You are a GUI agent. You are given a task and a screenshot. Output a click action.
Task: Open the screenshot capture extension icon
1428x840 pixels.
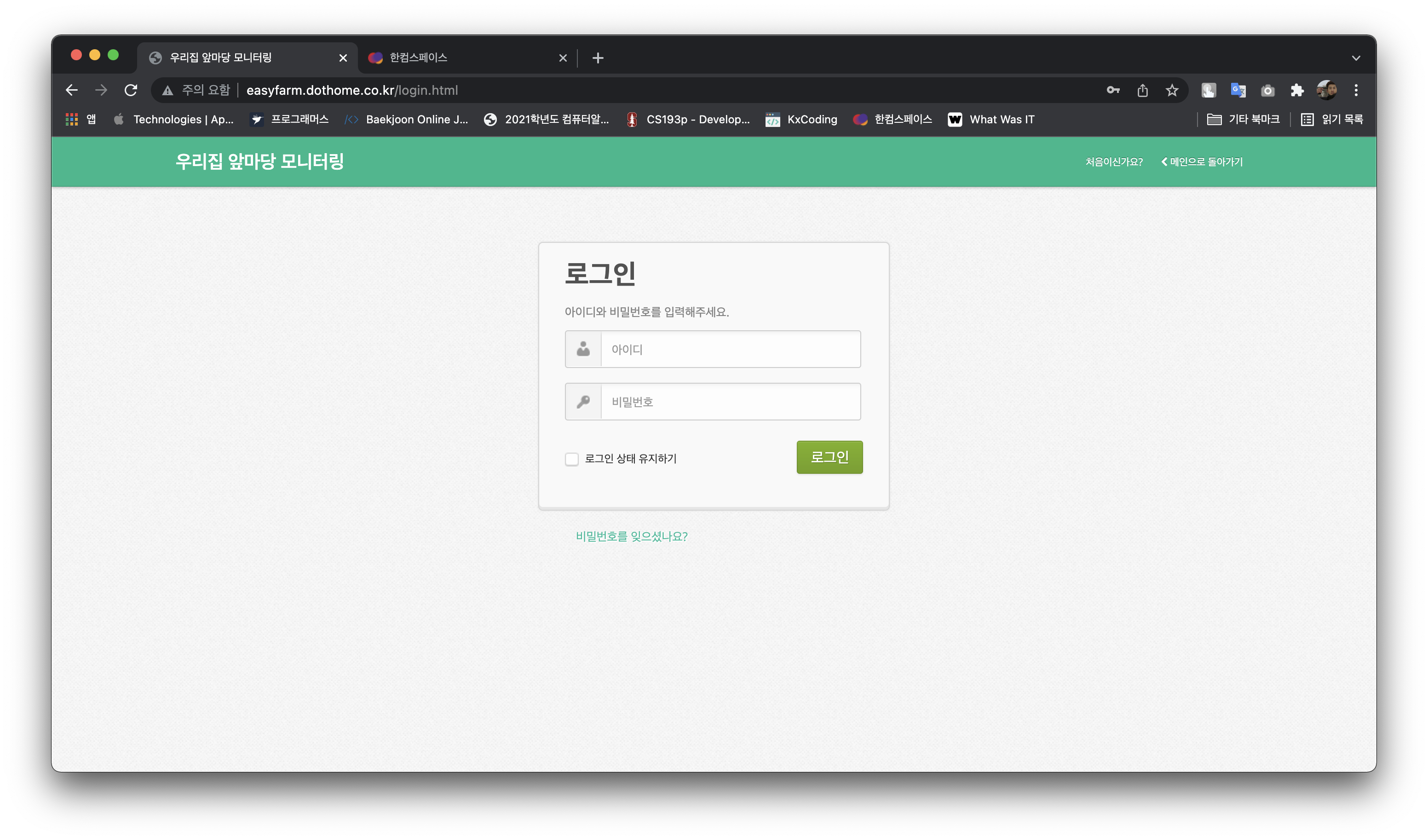tap(1267, 90)
